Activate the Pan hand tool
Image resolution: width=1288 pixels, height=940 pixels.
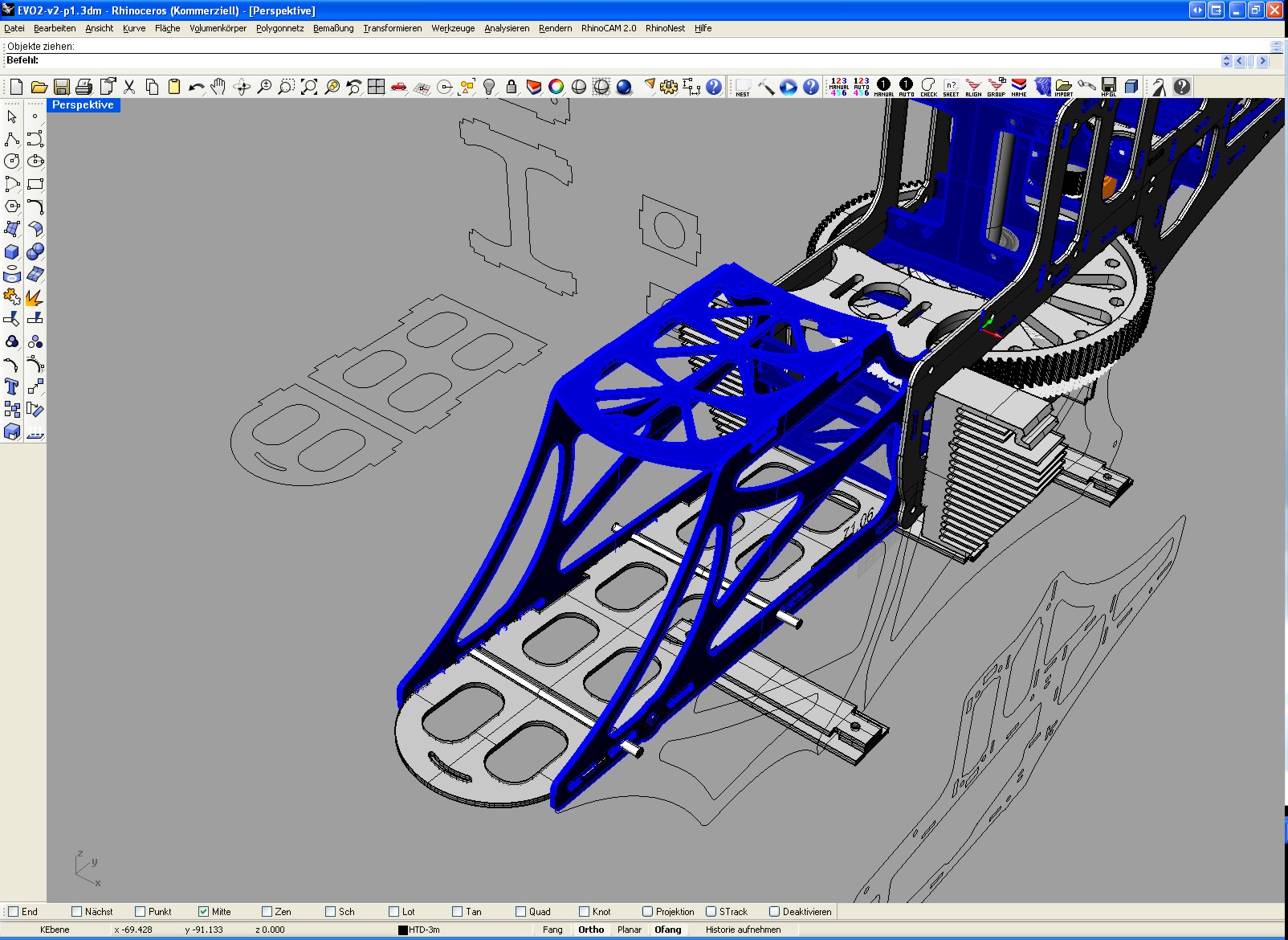coord(218,87)
